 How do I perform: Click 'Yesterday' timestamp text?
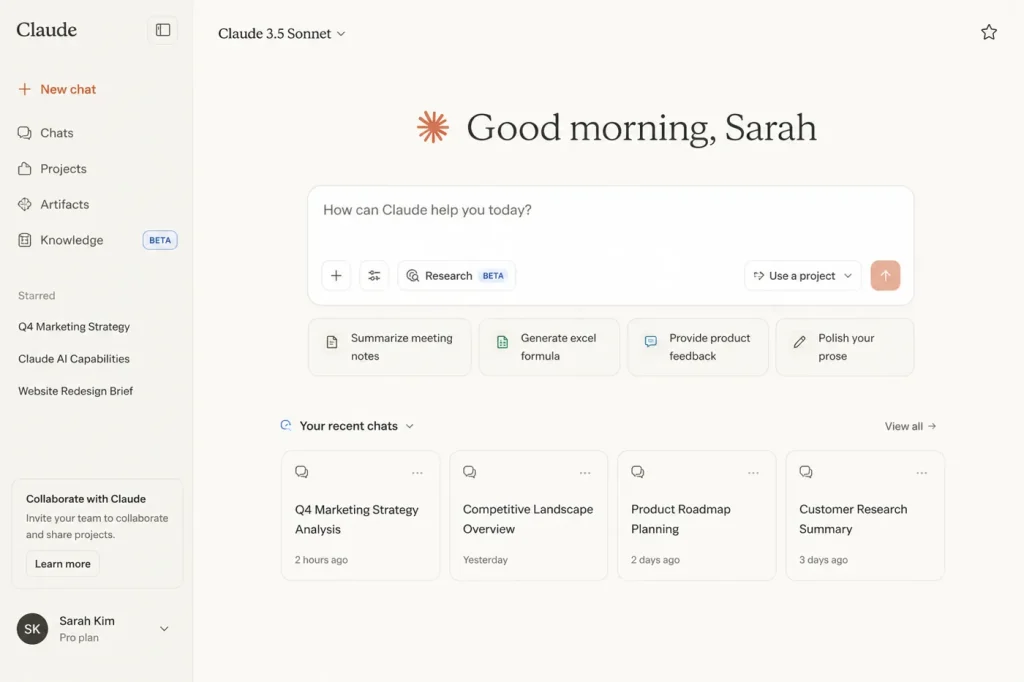(x=485, y=560)
